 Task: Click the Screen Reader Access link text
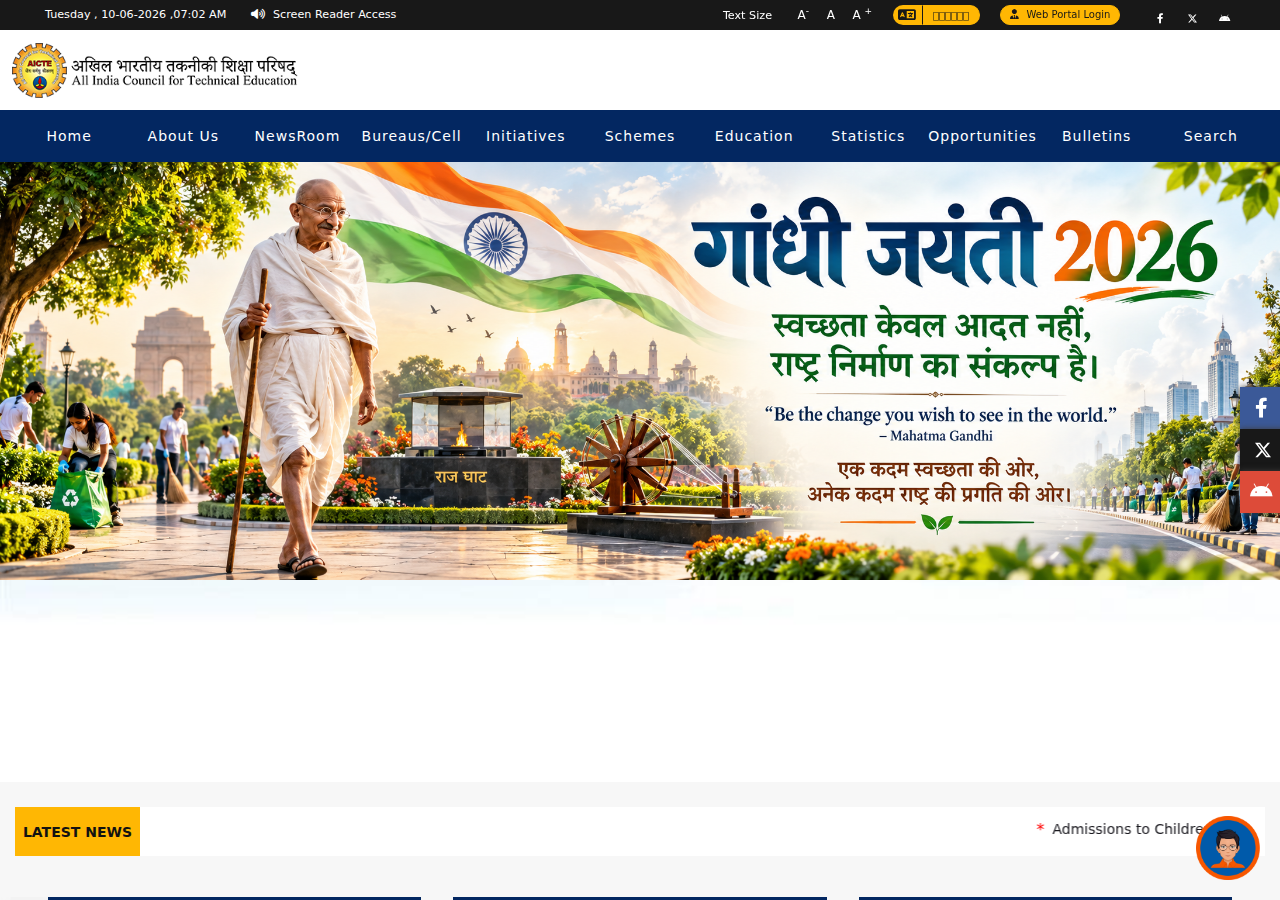pos(334,14)
